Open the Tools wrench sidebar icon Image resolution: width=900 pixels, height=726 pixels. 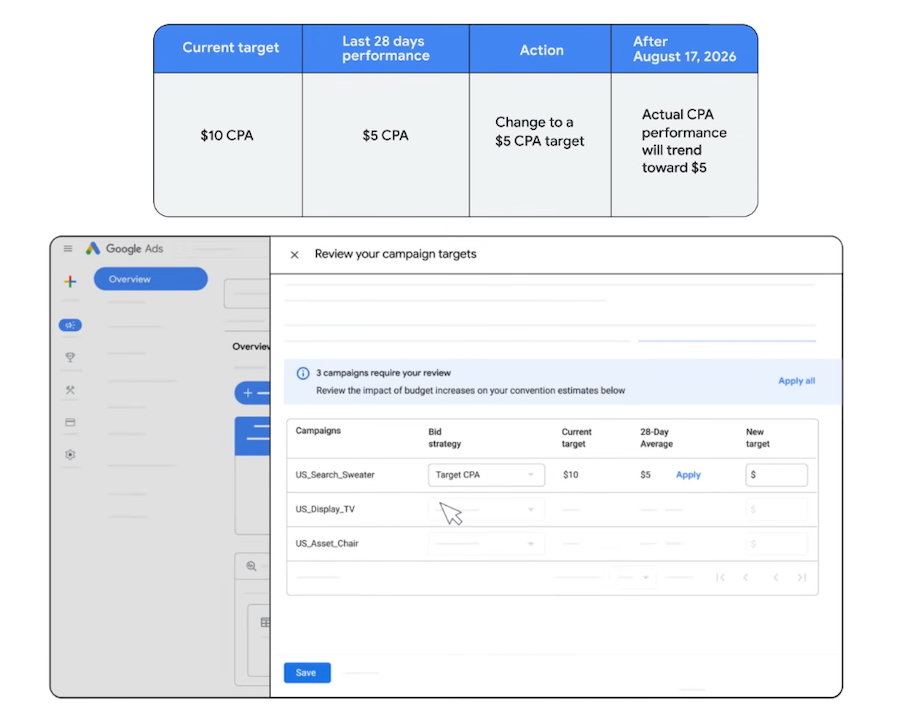pyautogui.click(x=70, y=390)
